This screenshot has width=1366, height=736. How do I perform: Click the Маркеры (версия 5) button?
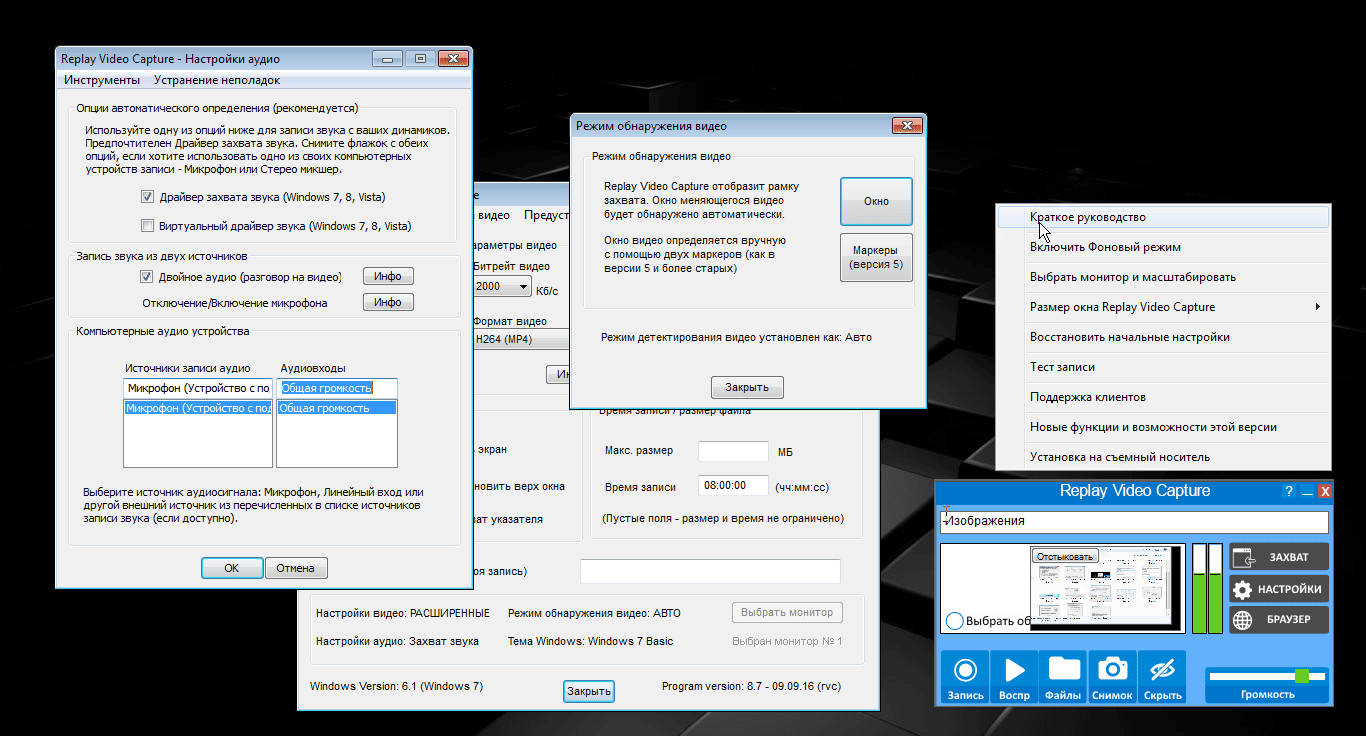(x=876, y=257)
